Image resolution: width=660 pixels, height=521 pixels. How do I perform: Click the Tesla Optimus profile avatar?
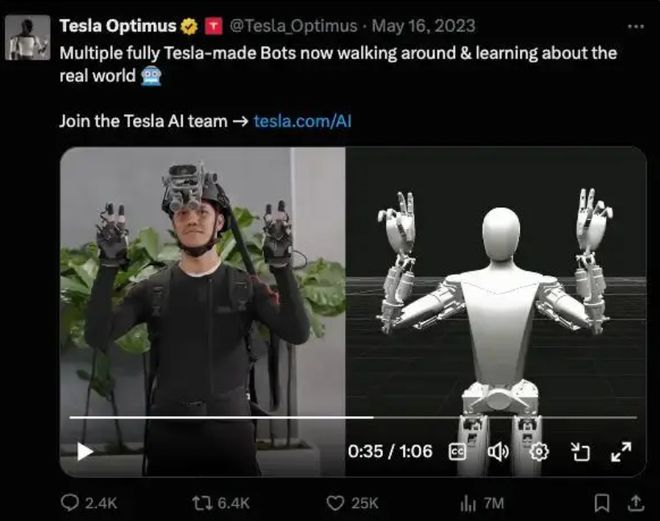pos(28,38)
